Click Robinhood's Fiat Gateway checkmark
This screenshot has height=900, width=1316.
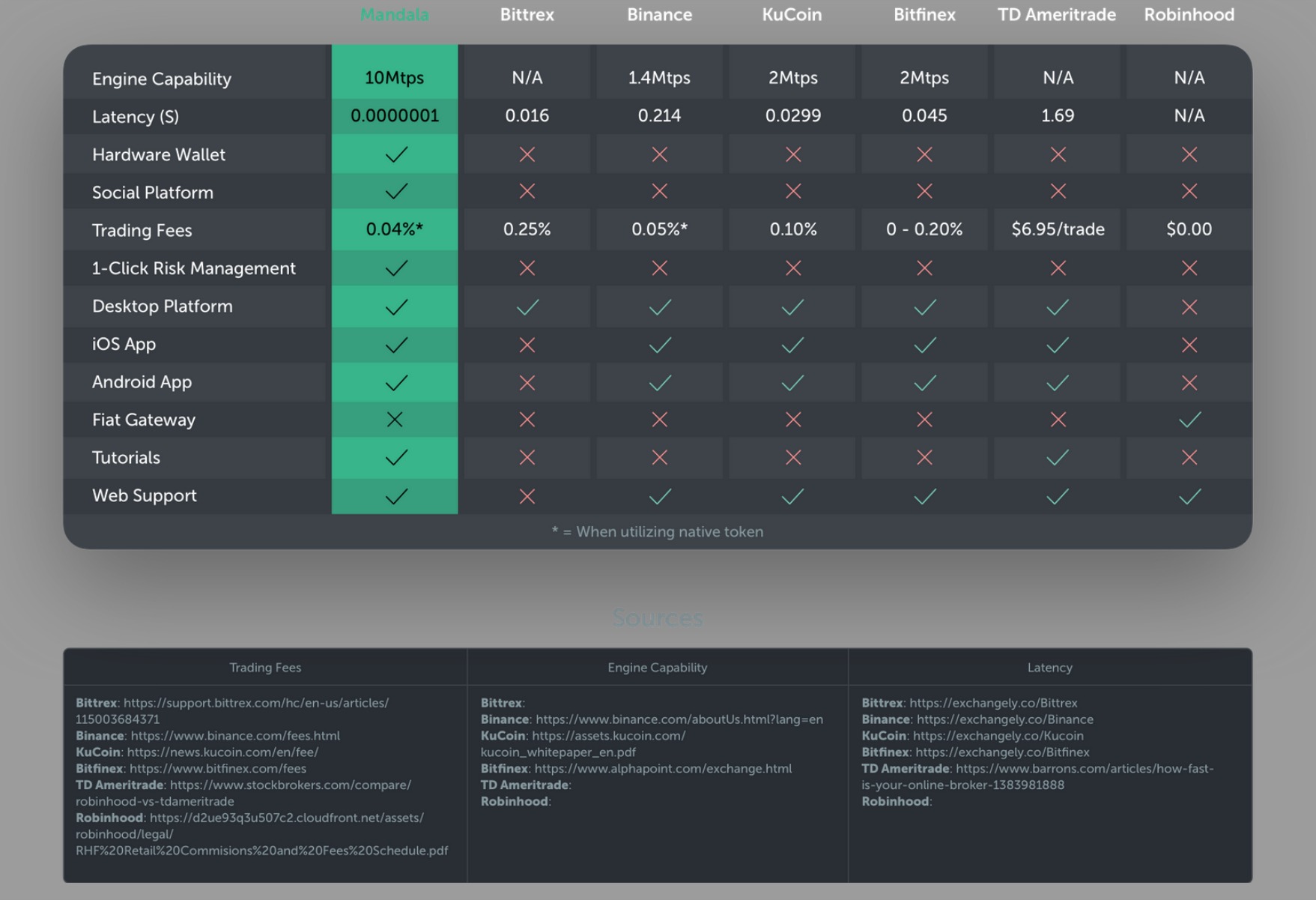(x=1189, y=420)
